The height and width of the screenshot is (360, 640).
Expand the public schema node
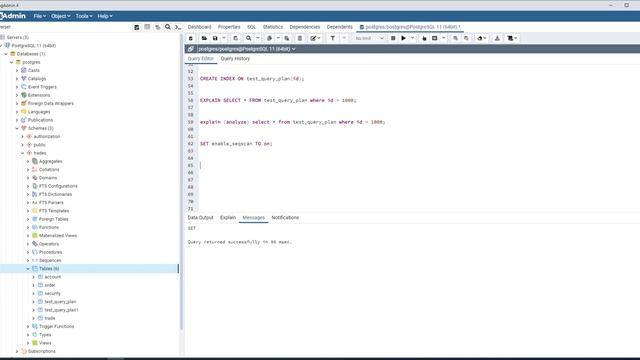(22, 145)
